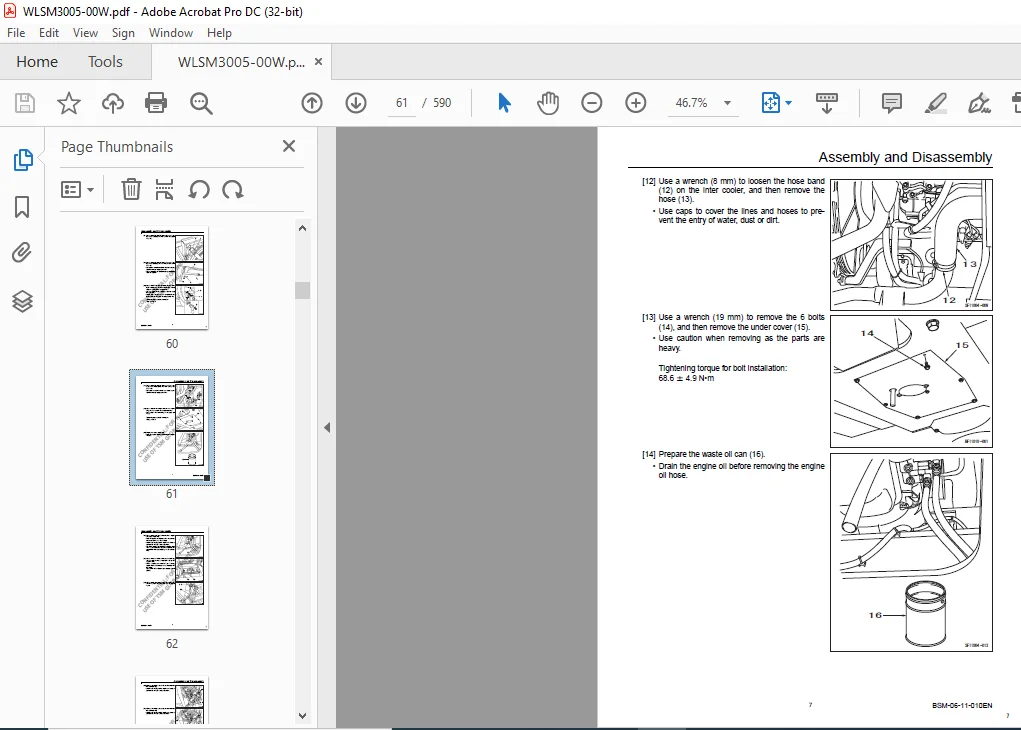Image resolution: width=1021 pixels, height=730 pixels.
Task: Close the Page Thumbnails panel
Action: pos(289,146)
